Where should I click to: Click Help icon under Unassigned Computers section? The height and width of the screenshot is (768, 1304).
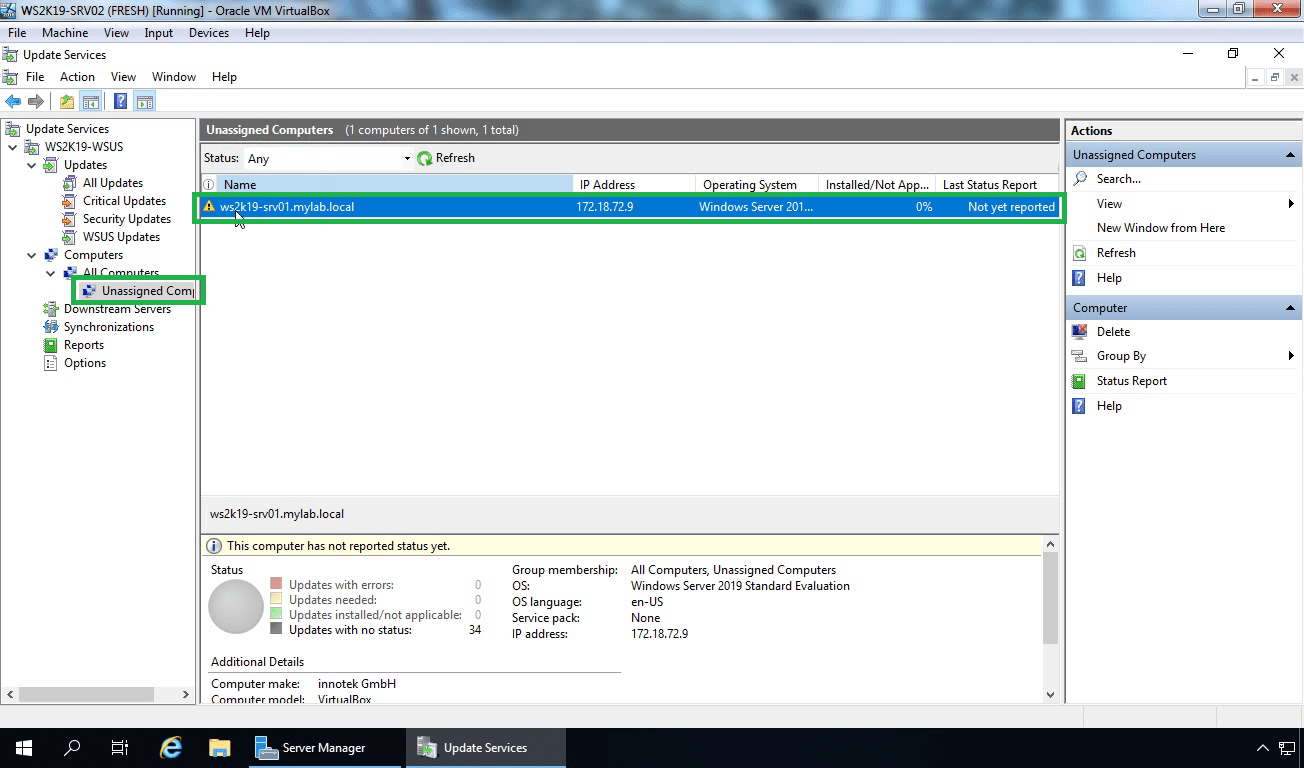[1079, 278]
